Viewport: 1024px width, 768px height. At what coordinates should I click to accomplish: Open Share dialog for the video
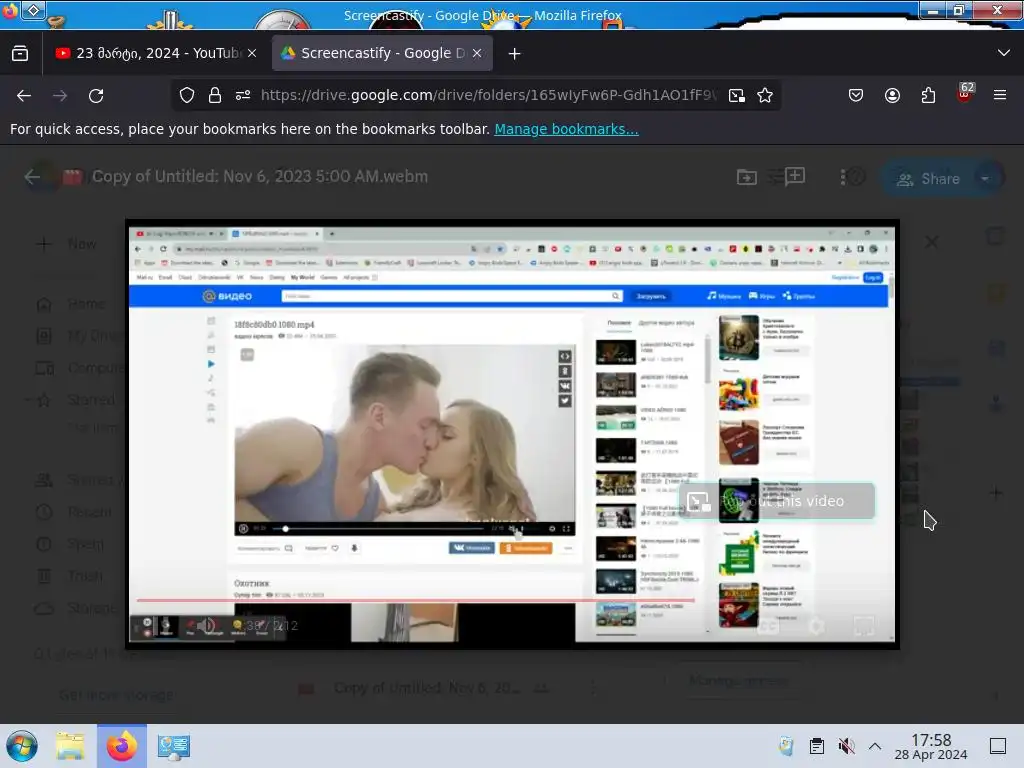(x=927, y=178)
